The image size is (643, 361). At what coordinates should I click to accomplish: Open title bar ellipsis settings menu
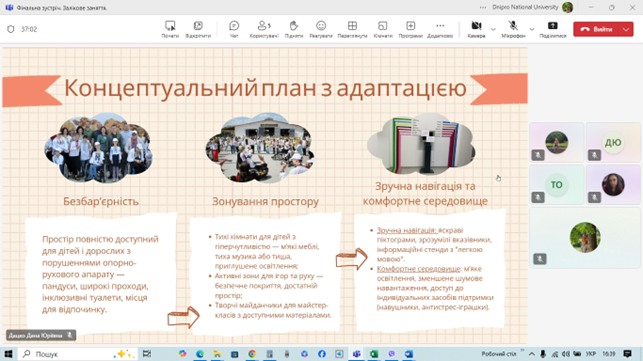pos(483,7)
